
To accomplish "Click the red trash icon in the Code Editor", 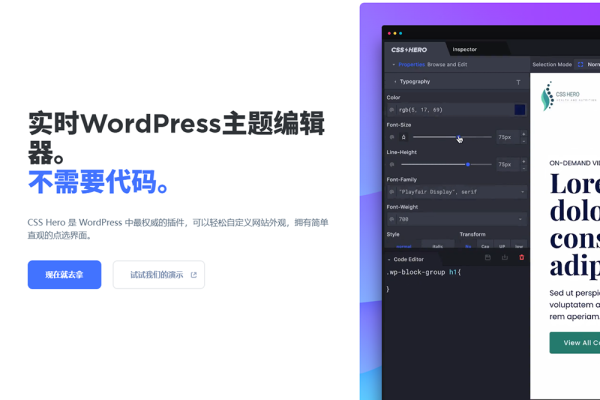I will (522, 258).
